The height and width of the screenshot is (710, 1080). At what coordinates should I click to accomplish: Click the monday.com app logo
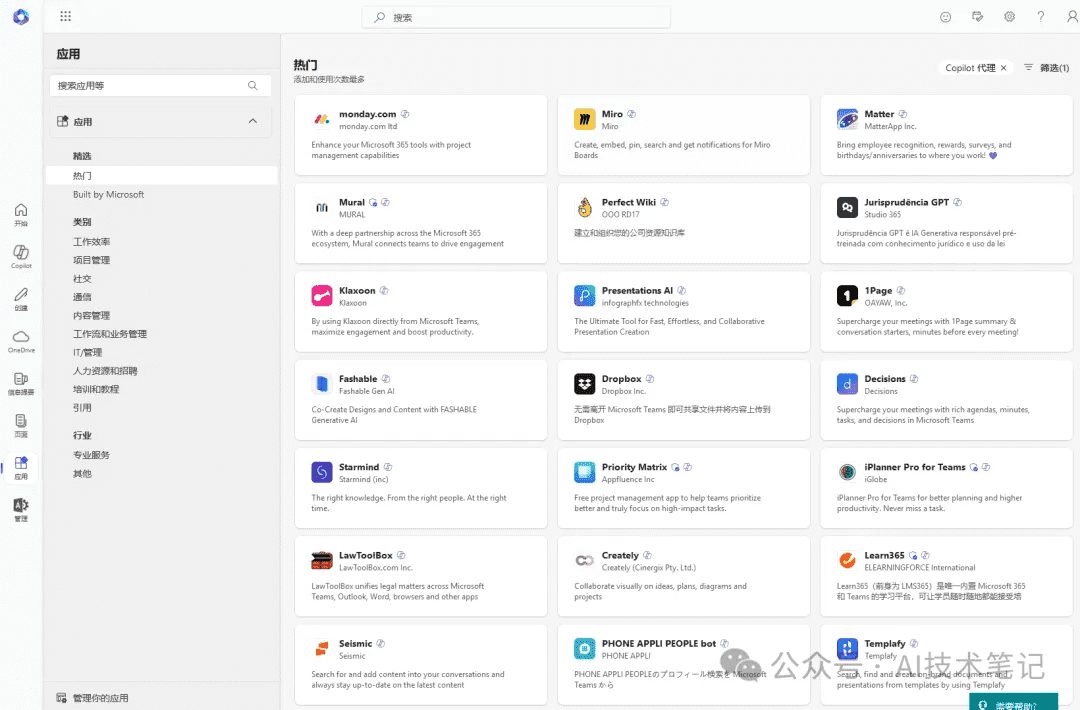[322, 119]
